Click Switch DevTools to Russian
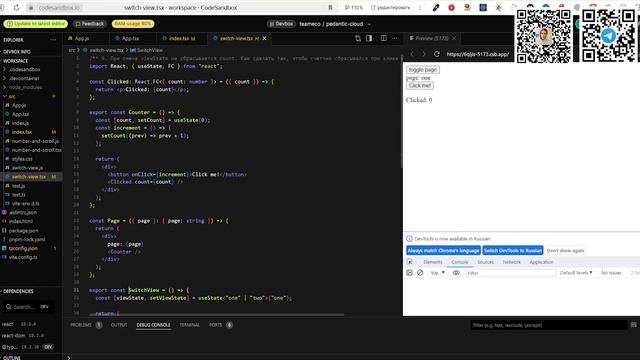640x360 pixels. click(513, 250)
